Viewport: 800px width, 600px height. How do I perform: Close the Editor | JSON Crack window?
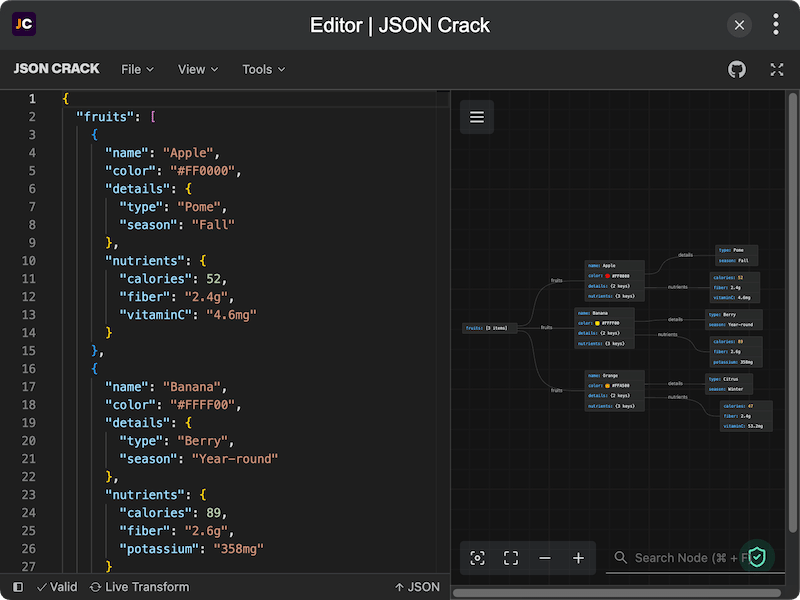pyautogui.click(x=739, y=25)
